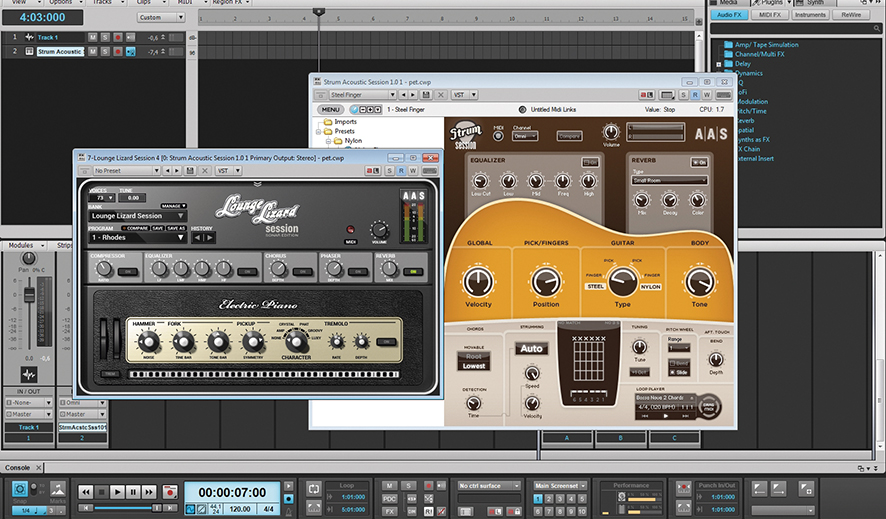Click SAVE AS button in Lounge Lizard
The image size is (886, 519).
(x=176, y=228)
